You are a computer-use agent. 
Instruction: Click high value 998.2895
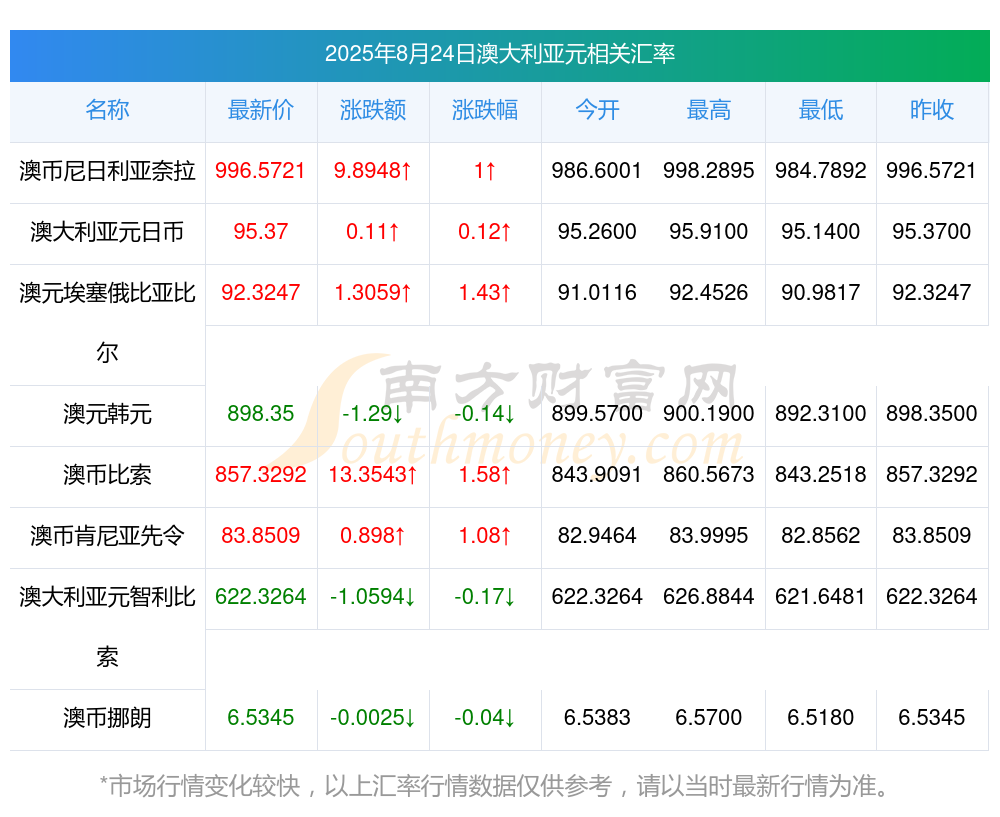pos(709,171)
